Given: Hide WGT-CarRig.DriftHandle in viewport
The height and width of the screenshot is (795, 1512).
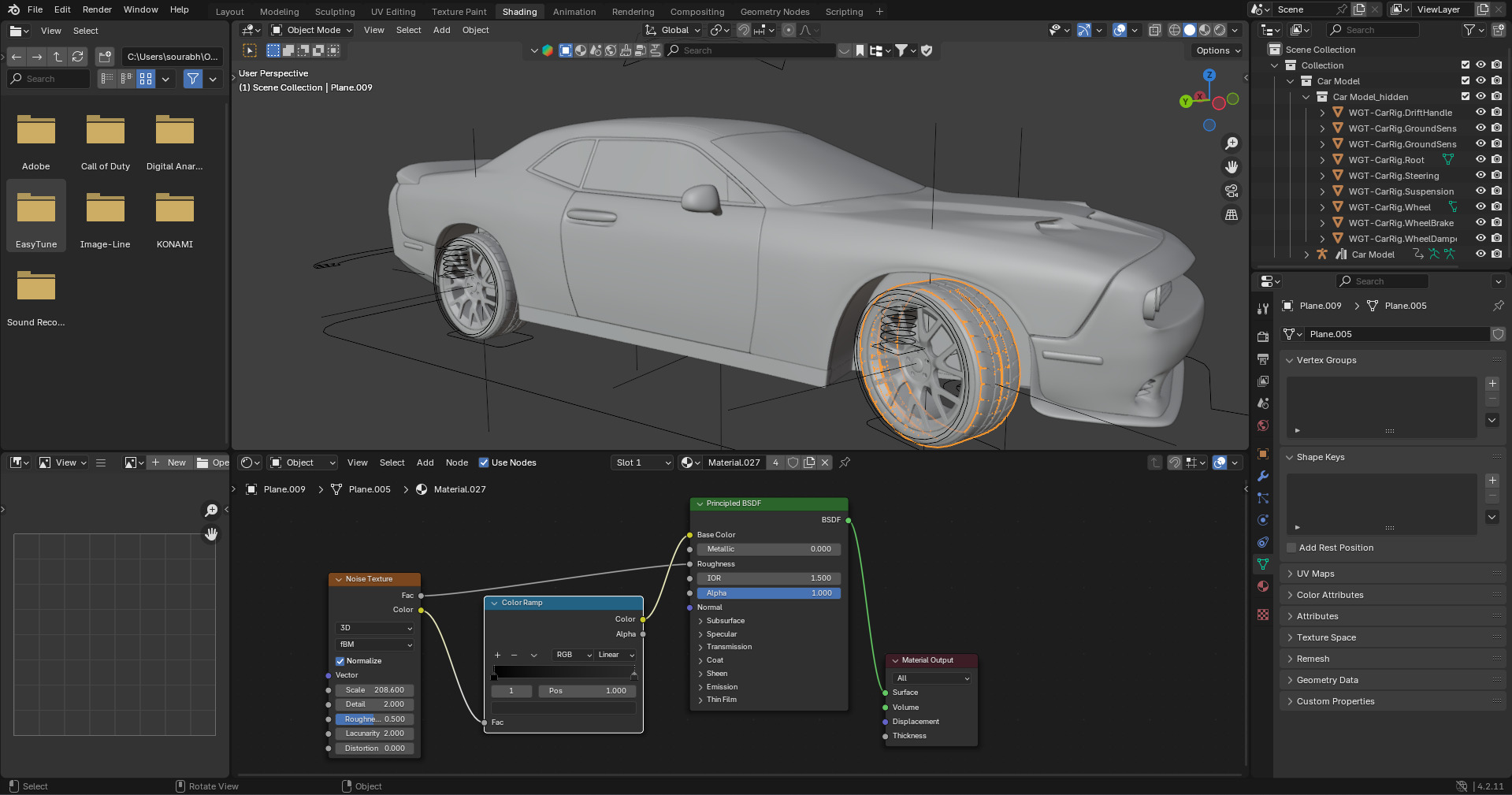Looking at the screenshot, I should pos(1480,113).
